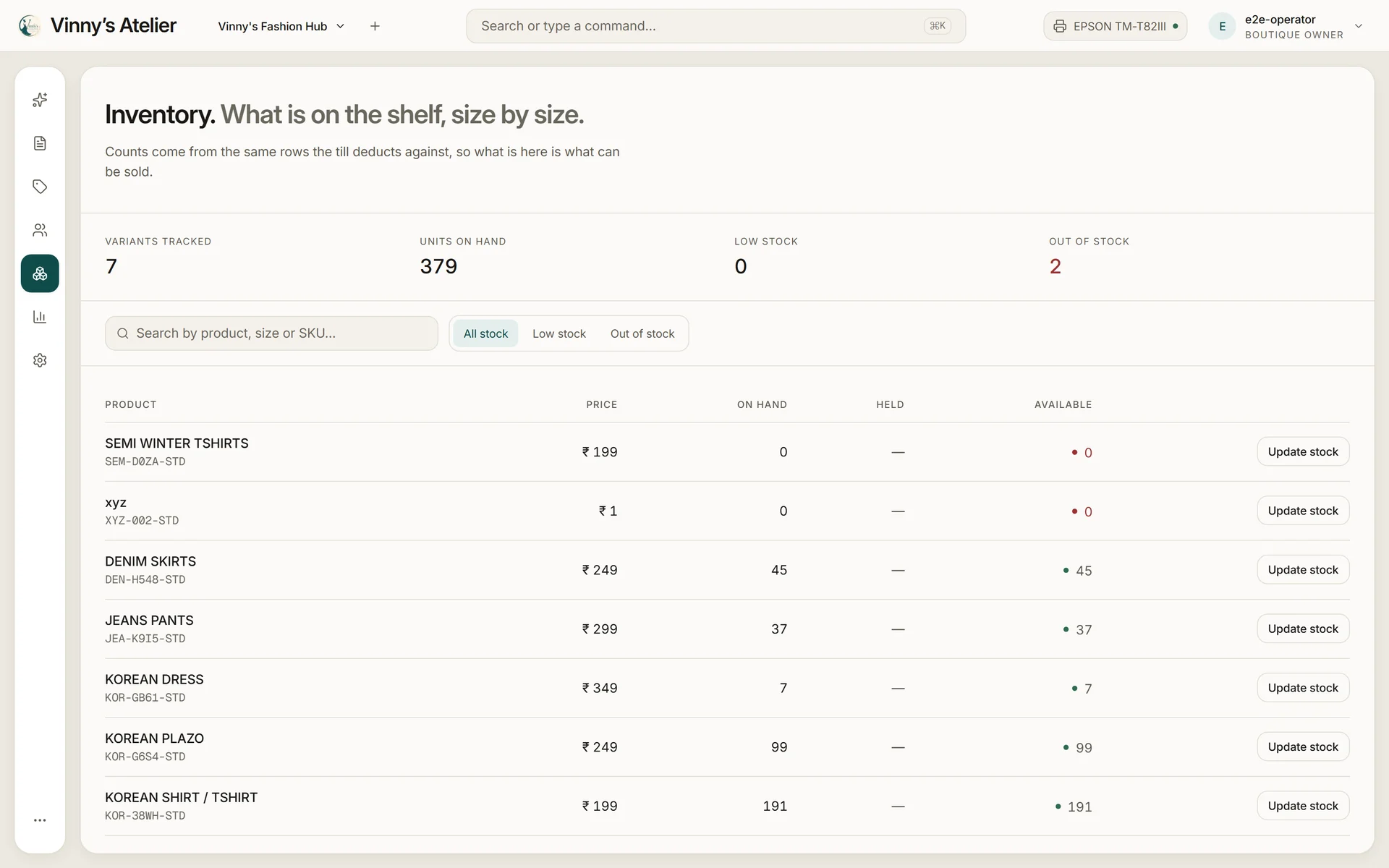
Task: Focus the Search or type a command field
Action: [715, 26]
